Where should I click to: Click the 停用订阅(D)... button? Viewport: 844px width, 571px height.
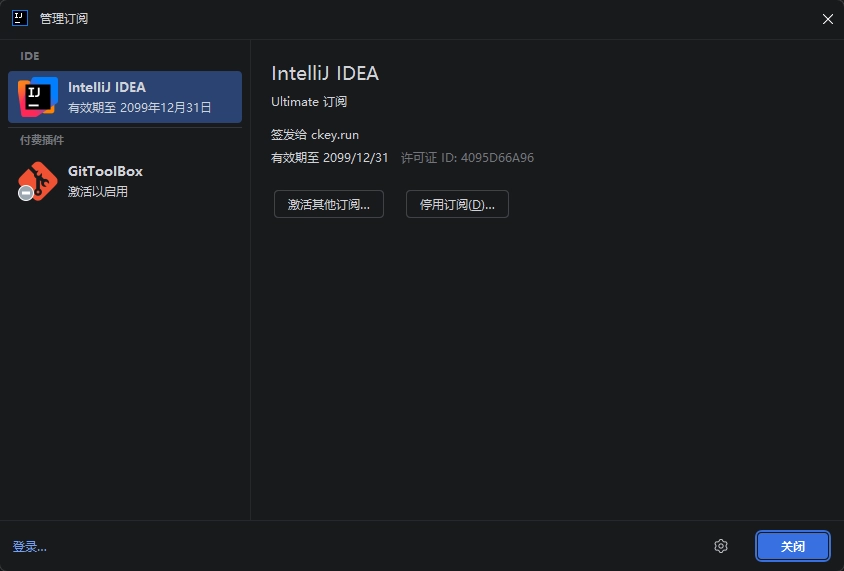click(x=457, y=204)
